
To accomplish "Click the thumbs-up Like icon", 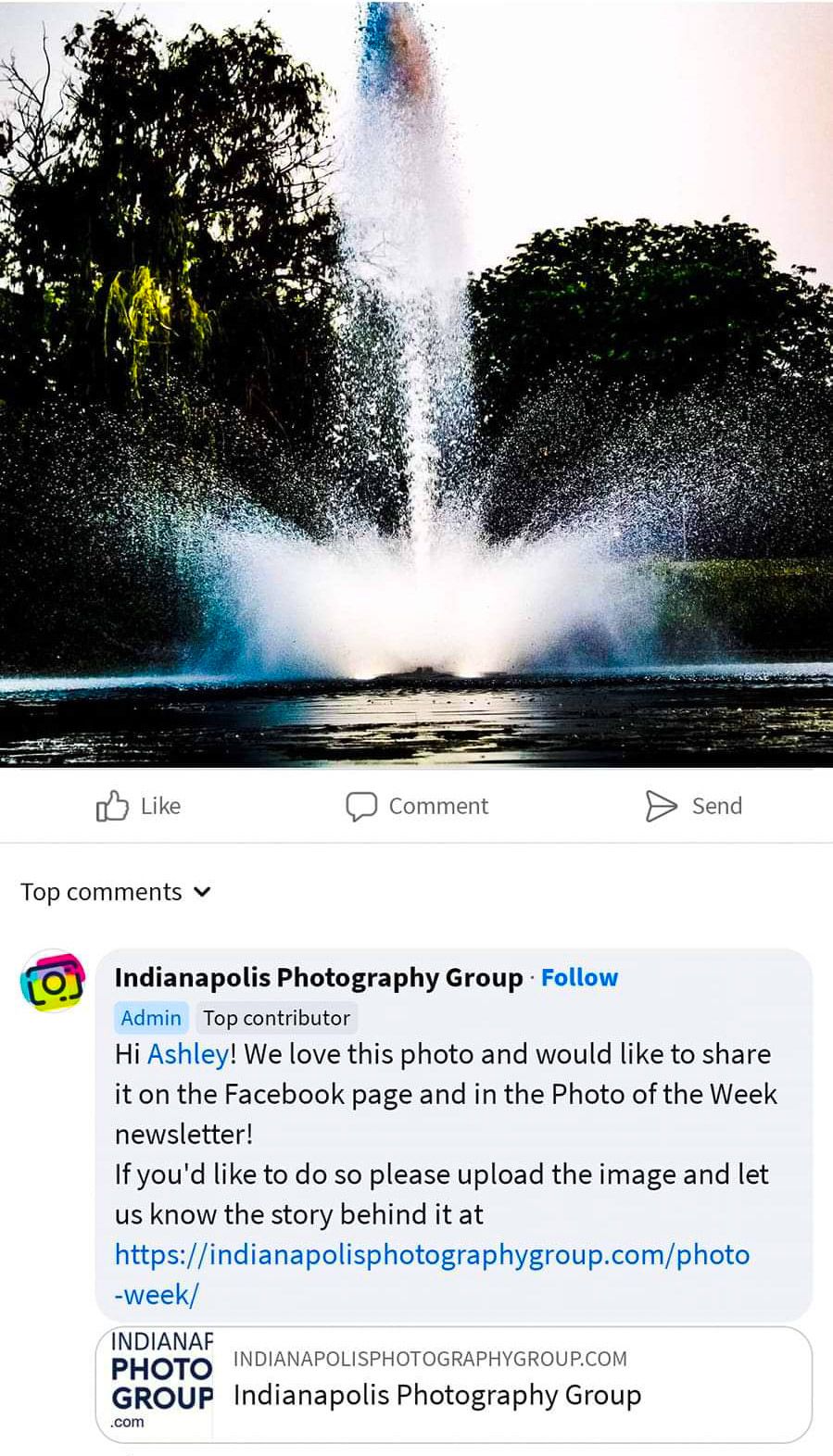I will [111, 806].
